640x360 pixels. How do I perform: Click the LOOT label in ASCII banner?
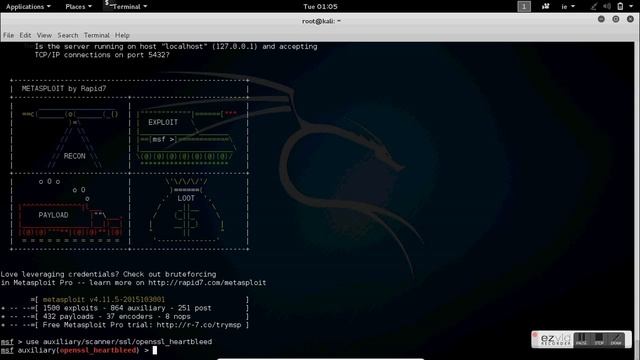[x=186, y=198]
